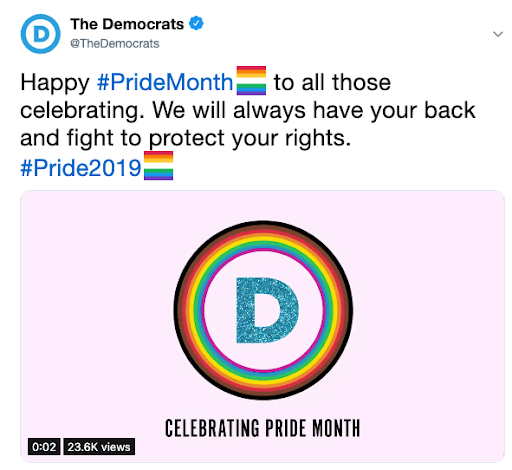
Task: Click rainbow flag emoji after #PrideMonth
Action: pos(251,80)
